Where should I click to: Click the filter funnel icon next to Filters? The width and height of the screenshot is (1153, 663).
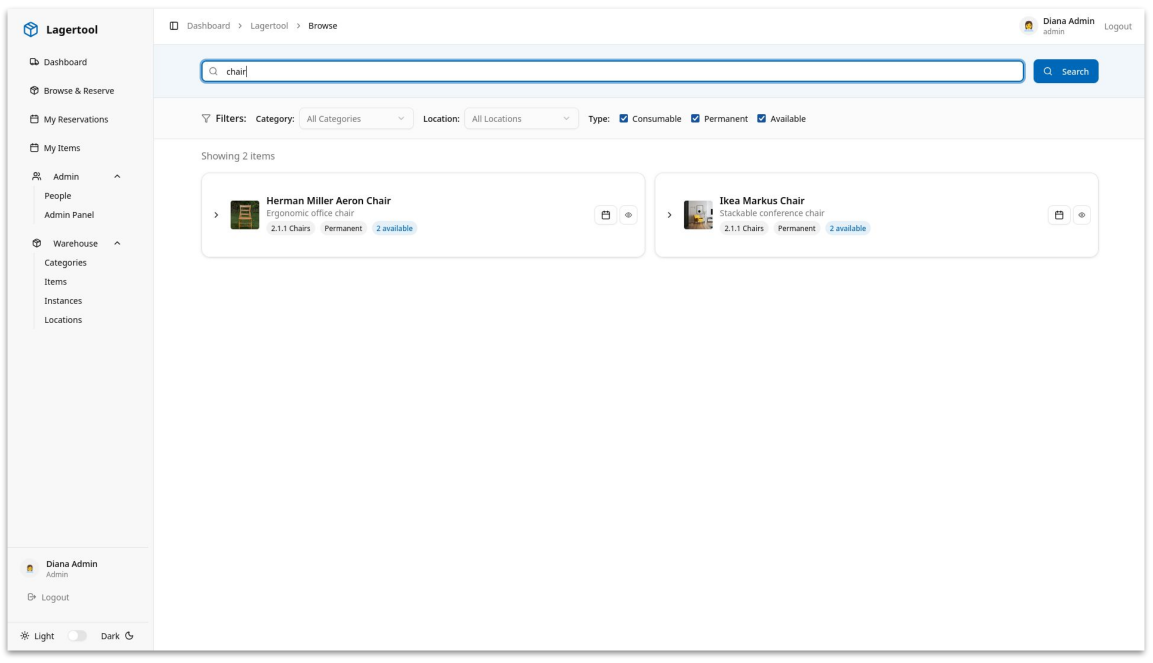207,118
